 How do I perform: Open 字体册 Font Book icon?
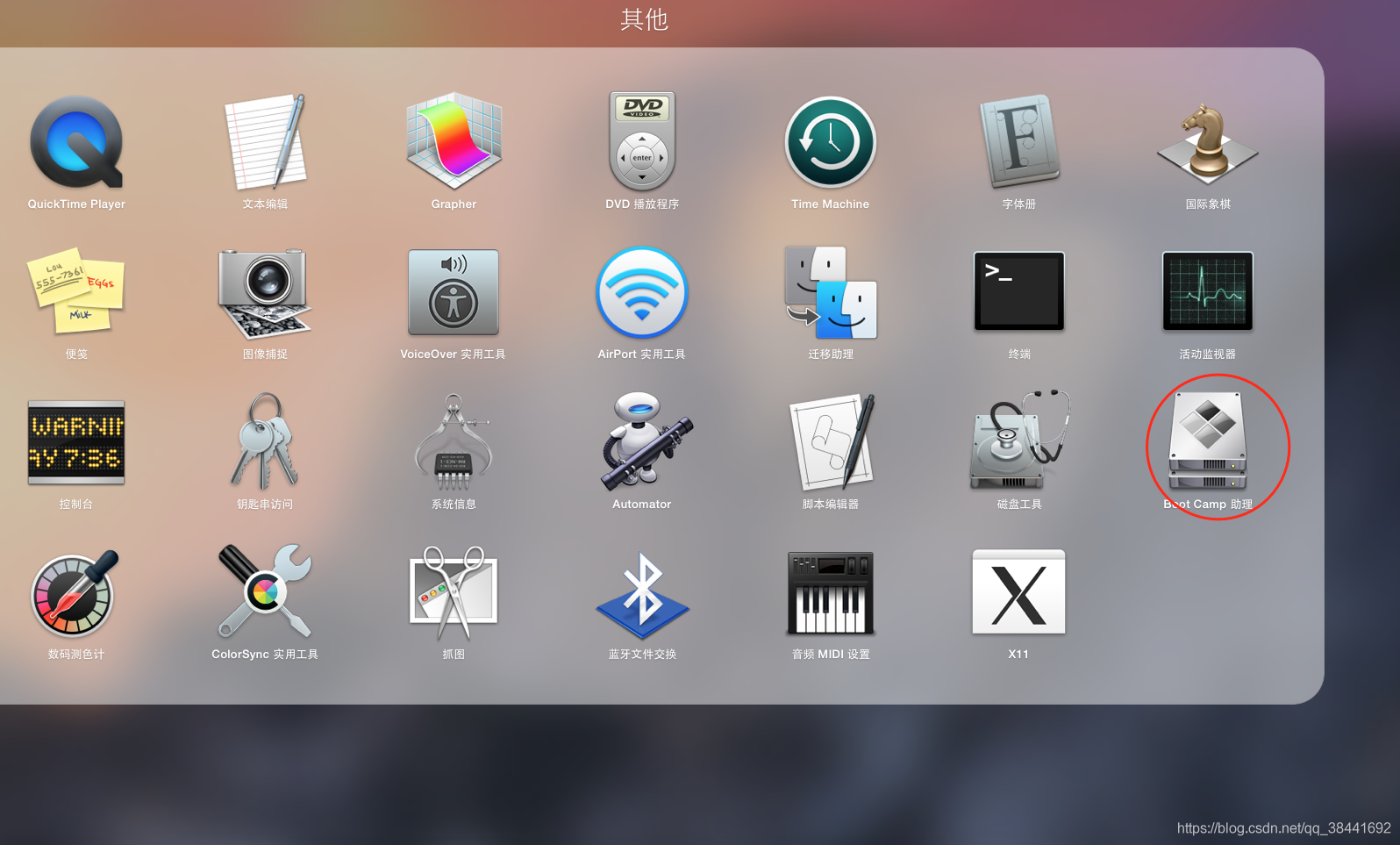pyautogui.click(x=1019, y=142)
